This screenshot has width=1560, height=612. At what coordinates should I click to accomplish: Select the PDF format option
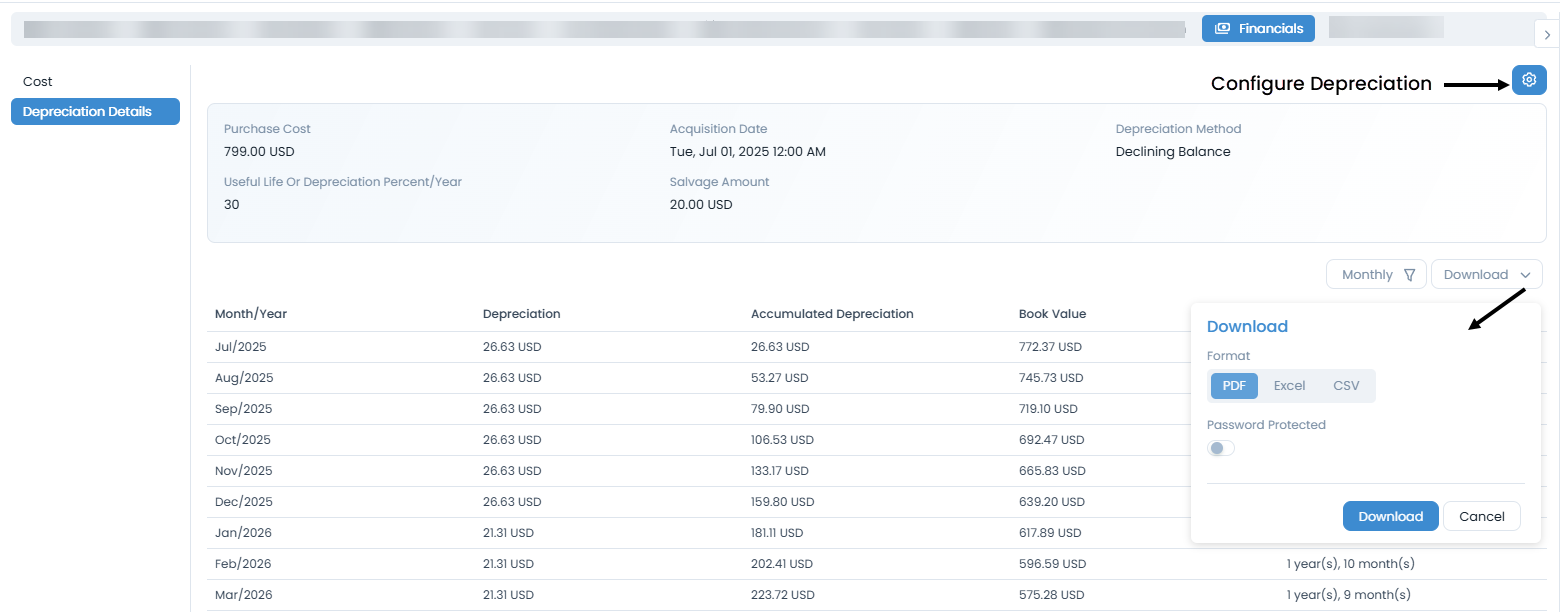click(1233, 385)
